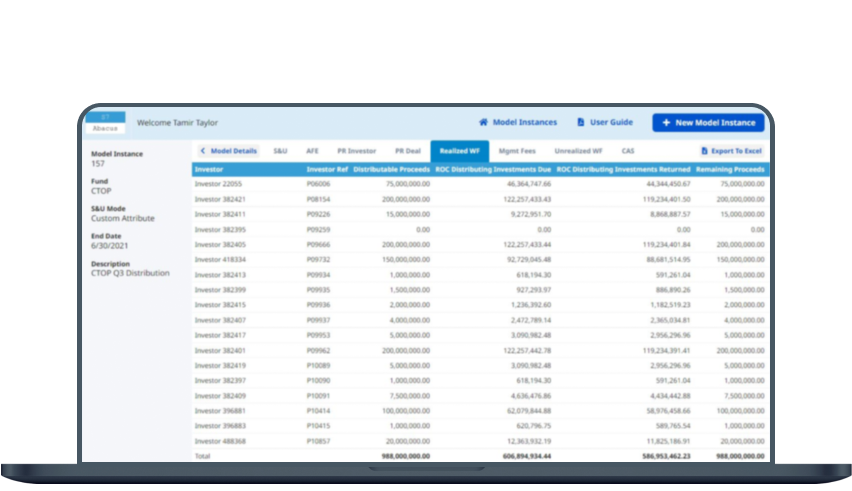
Task: Click Welcome Tamir Taylor text
Action: 177,123
